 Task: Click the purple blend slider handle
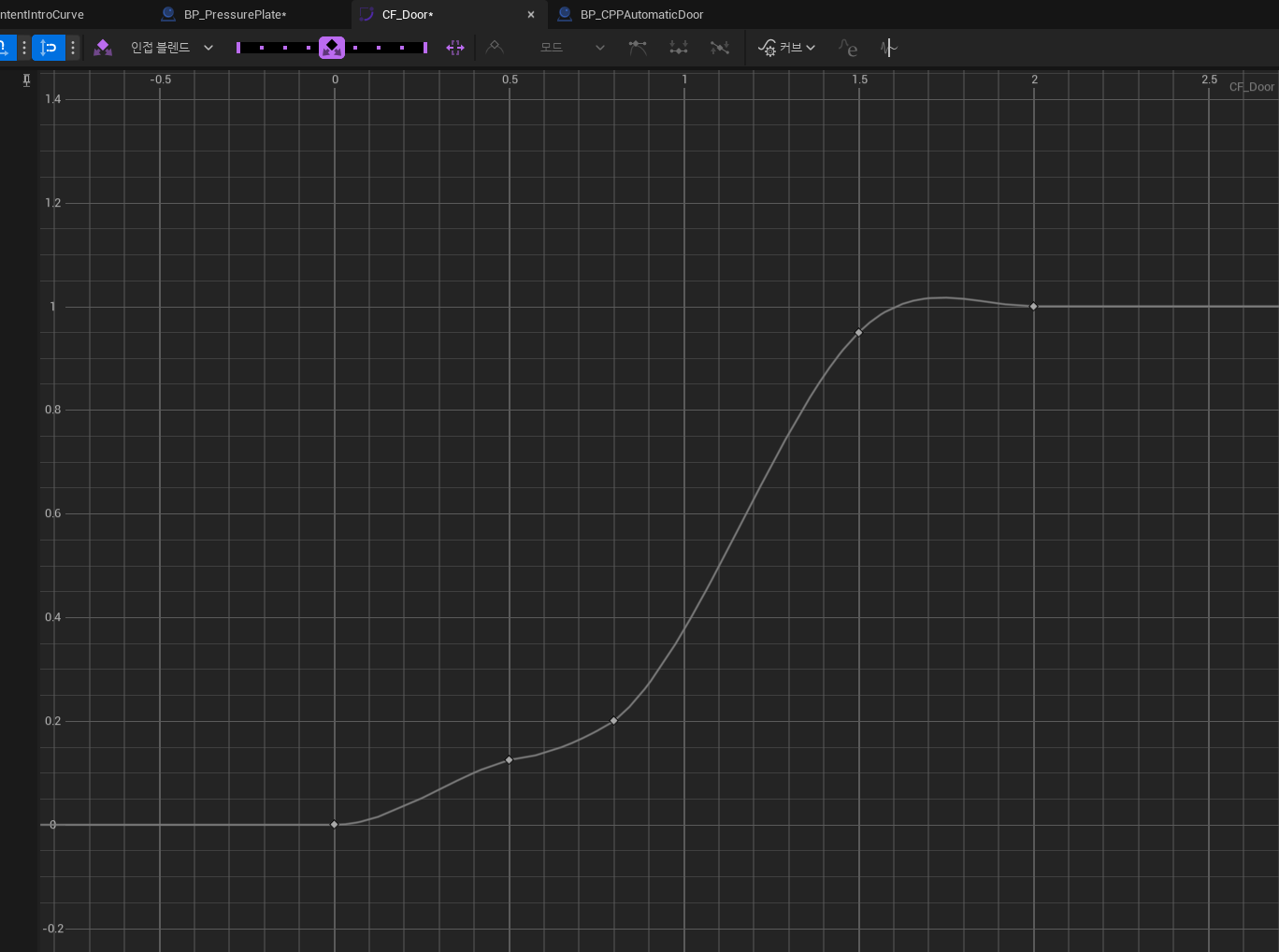pos(332,48)
